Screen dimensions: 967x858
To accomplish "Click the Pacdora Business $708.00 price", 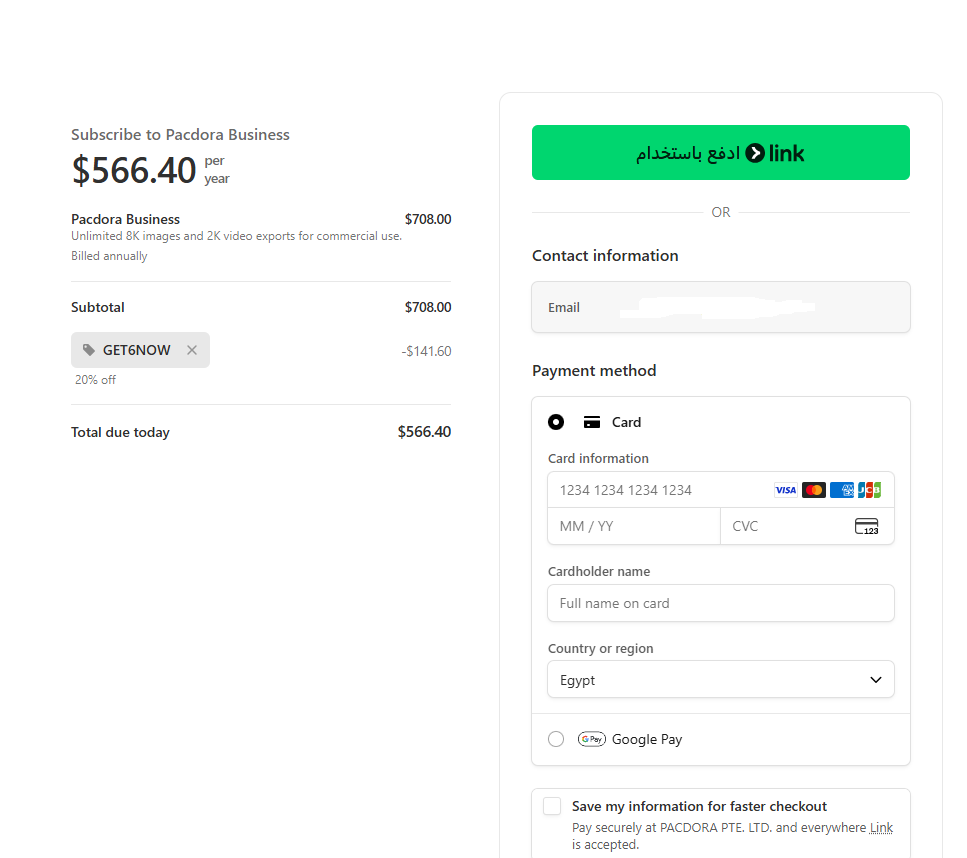I will click(428, 219).
